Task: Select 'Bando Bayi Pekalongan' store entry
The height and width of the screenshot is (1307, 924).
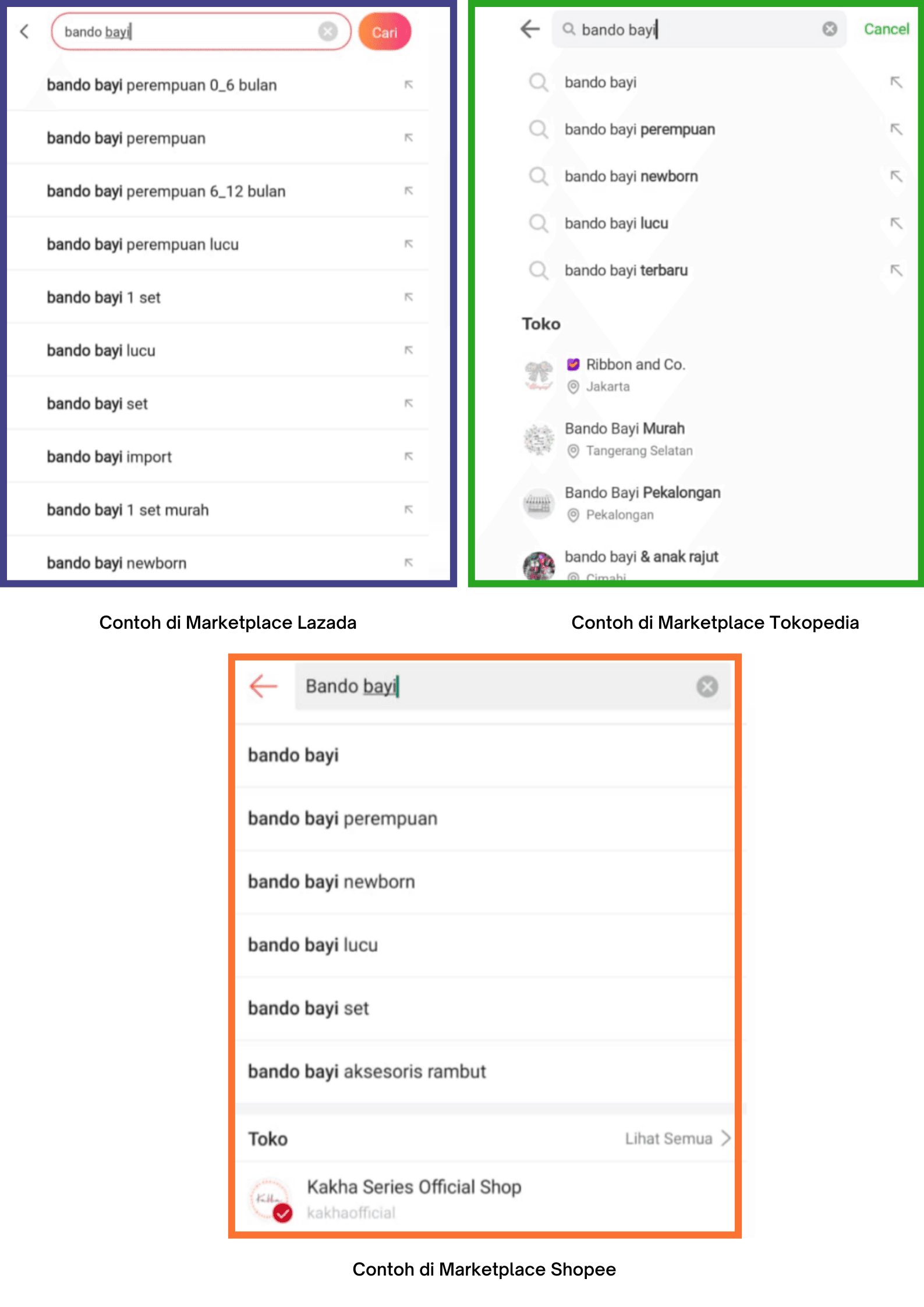Action: pyautogui.click(x=642, y=493)
